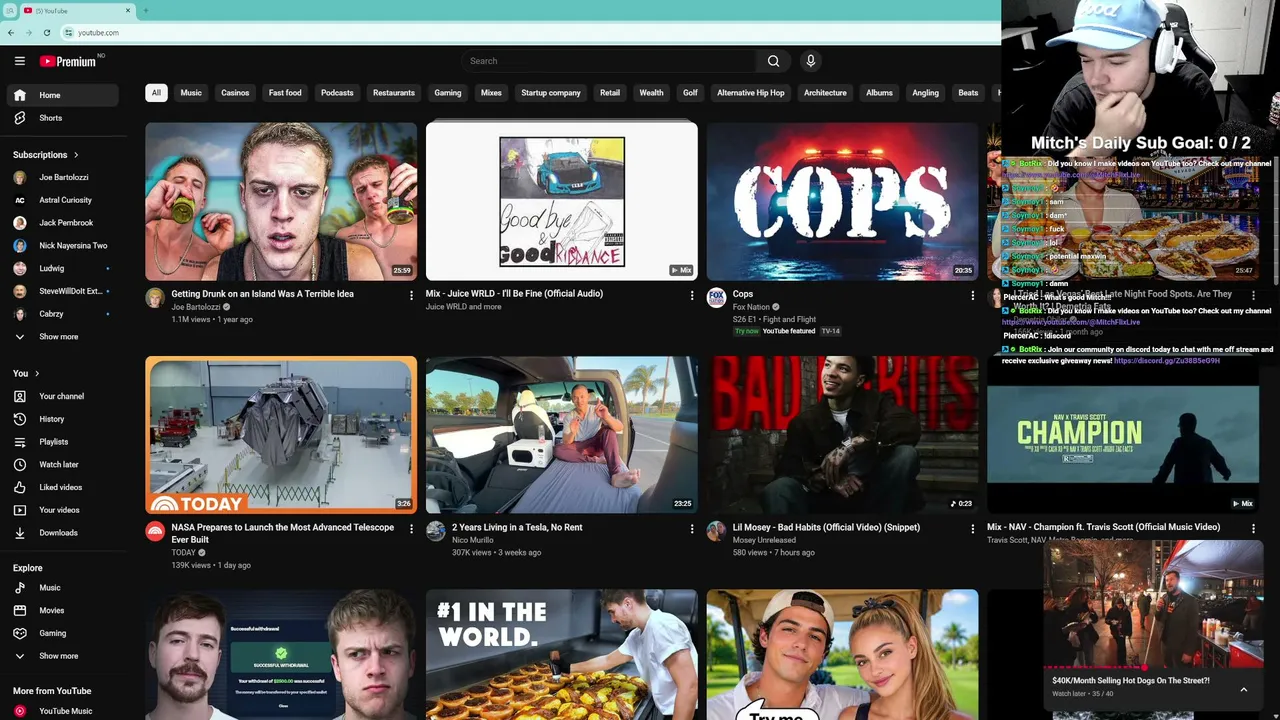Click the Fox Nation channel avatar
The height and width of the screenshot is (720, 1280).
point(716,298)
